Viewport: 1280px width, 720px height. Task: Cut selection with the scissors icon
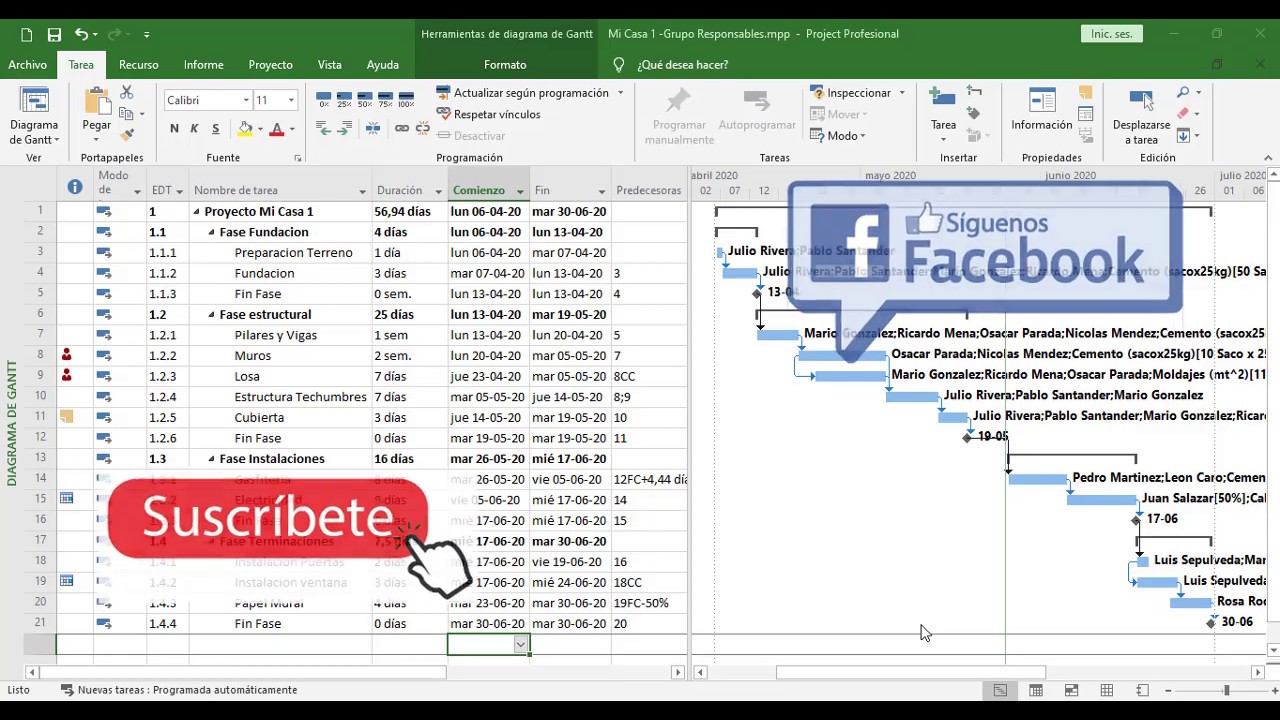[127, 92]
